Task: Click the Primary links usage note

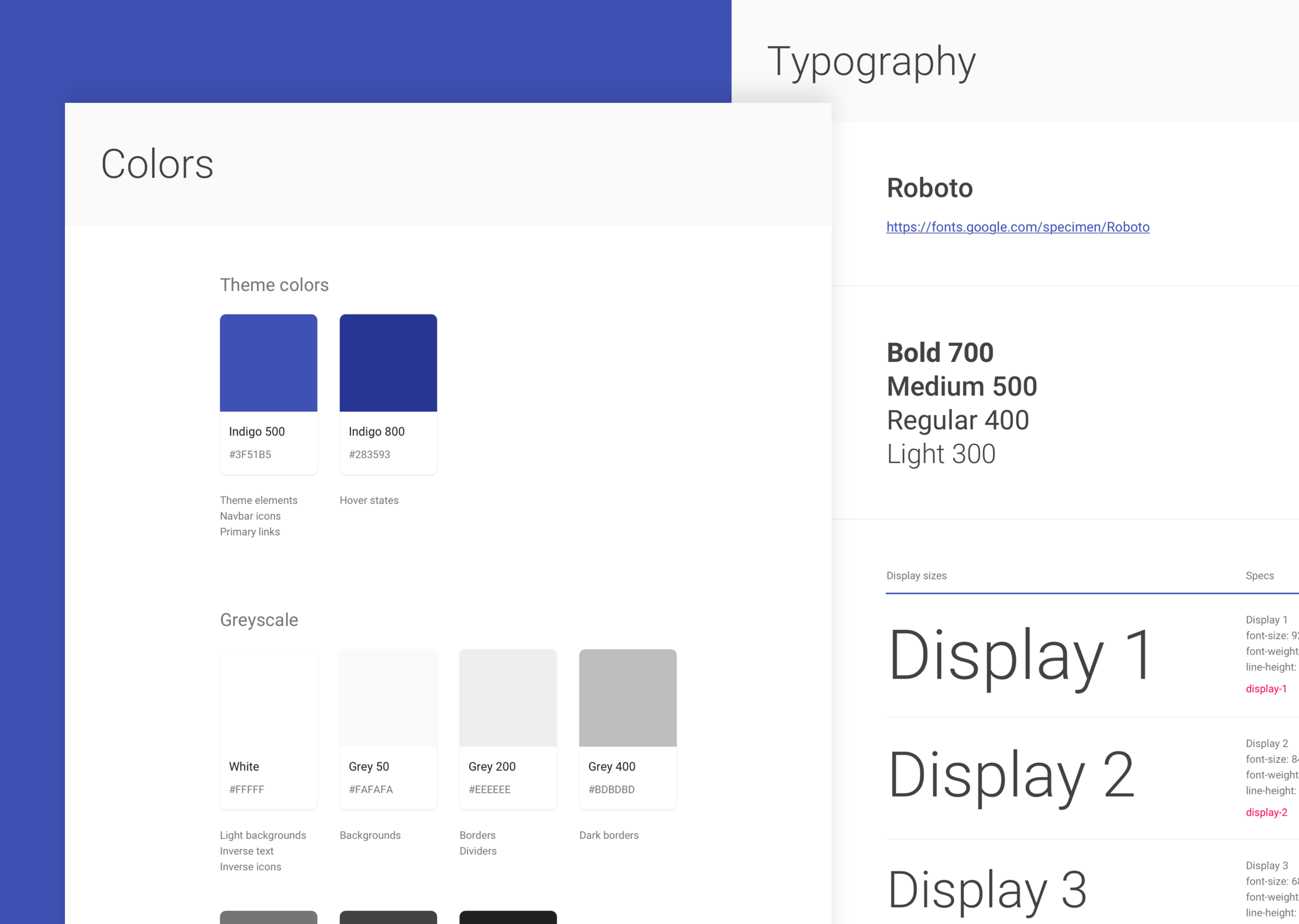Action: pos(250,532)
